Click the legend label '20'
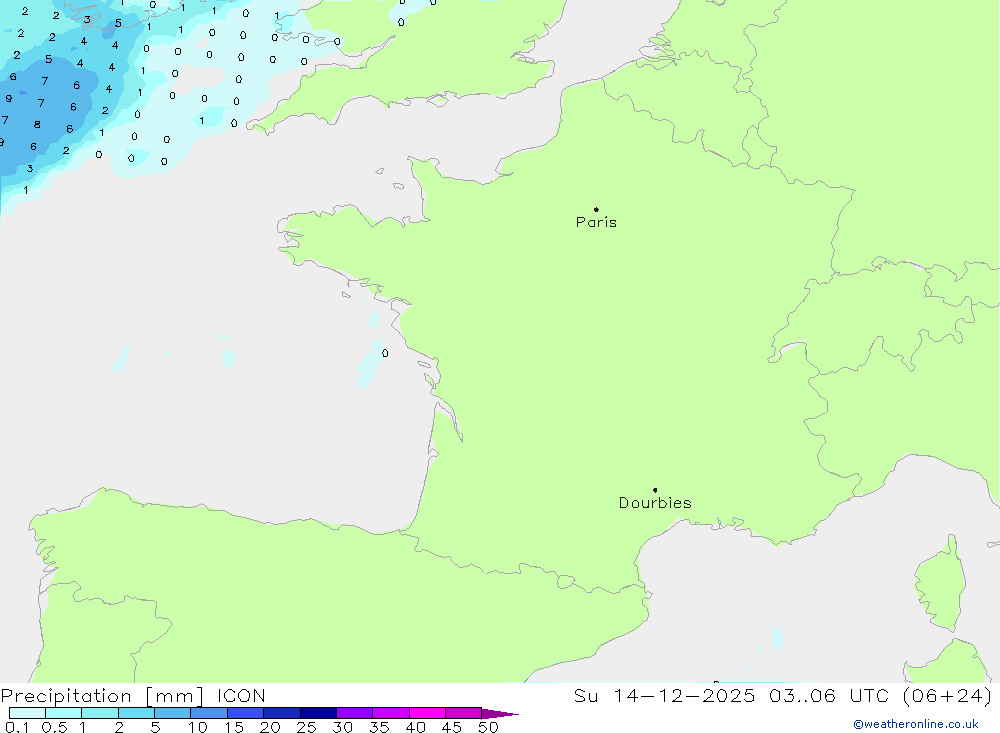This screenshot has height=733, width=1000. pyautogui.click(x=270, y=727)
